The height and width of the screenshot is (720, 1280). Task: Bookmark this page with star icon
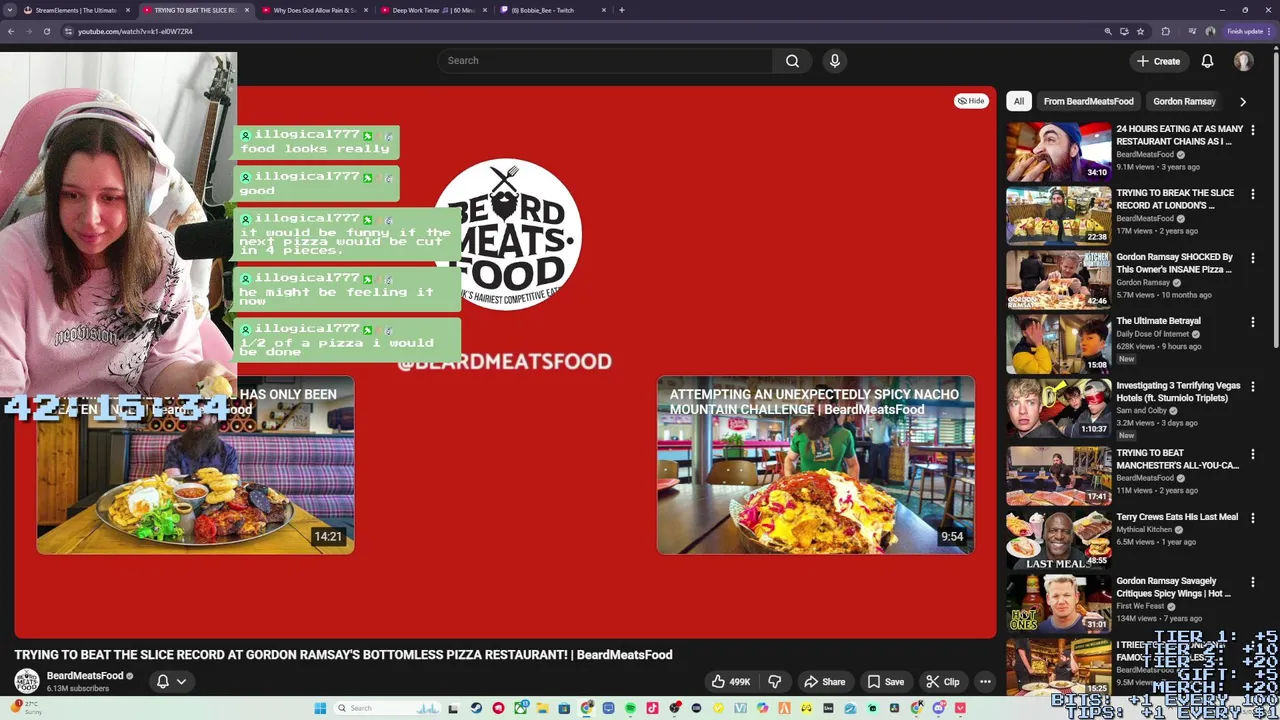click(x=1140, y=31)
